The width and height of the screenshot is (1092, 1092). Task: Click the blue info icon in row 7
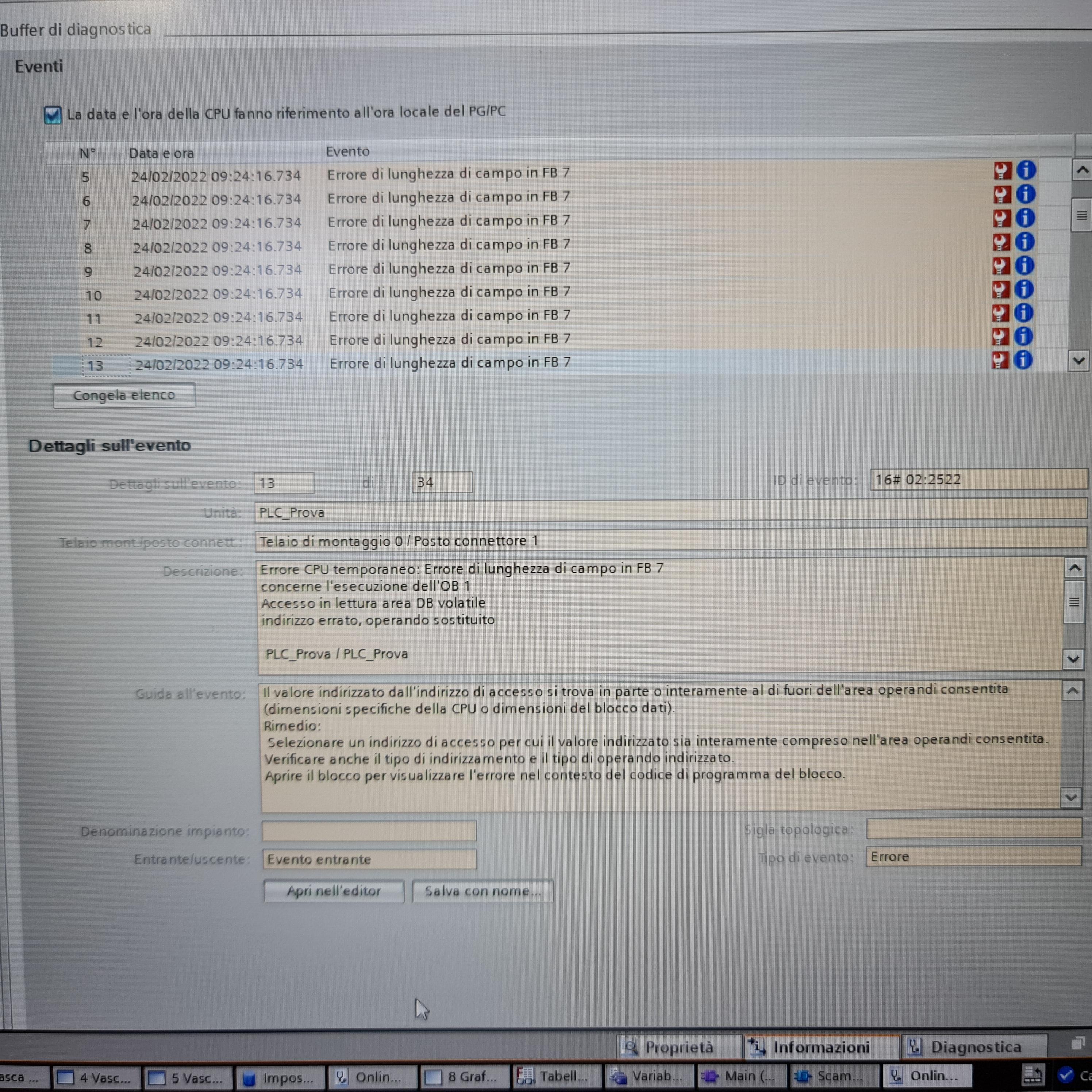(x=1026, y=218)
